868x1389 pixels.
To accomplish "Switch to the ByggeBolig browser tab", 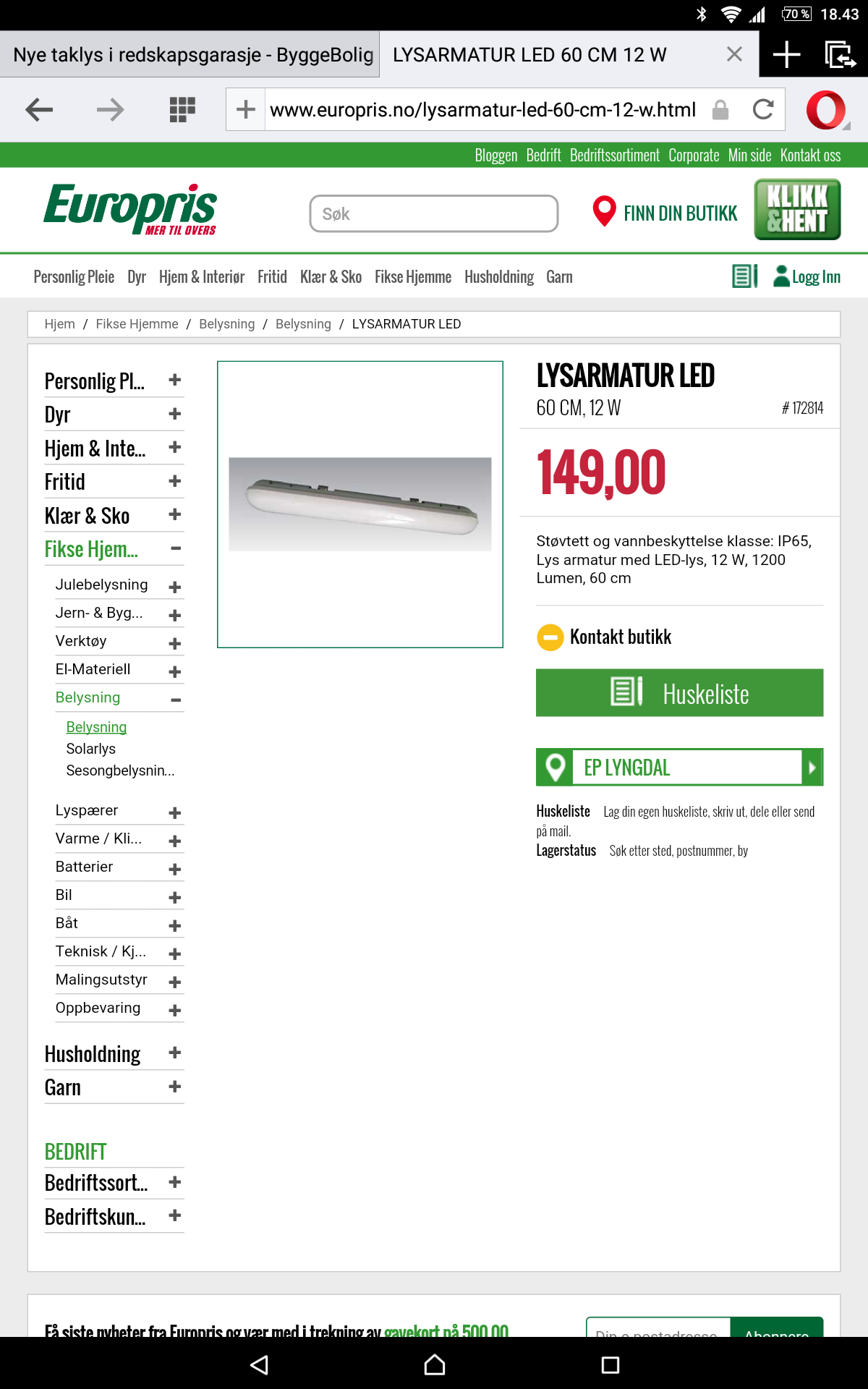I will click(192, 55).
